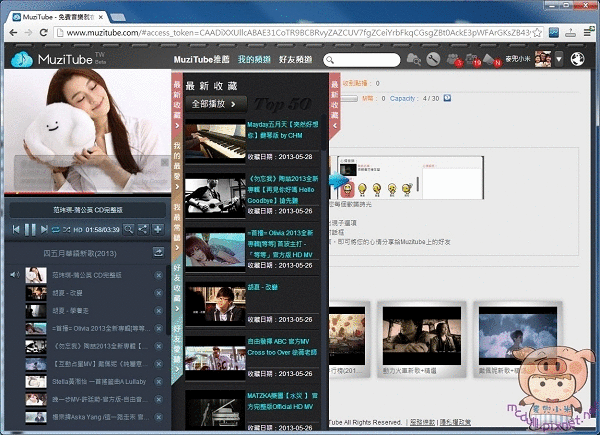600x435 pixels.
Task: Click the 全部播放 play-all button
Action: (216, 104)
